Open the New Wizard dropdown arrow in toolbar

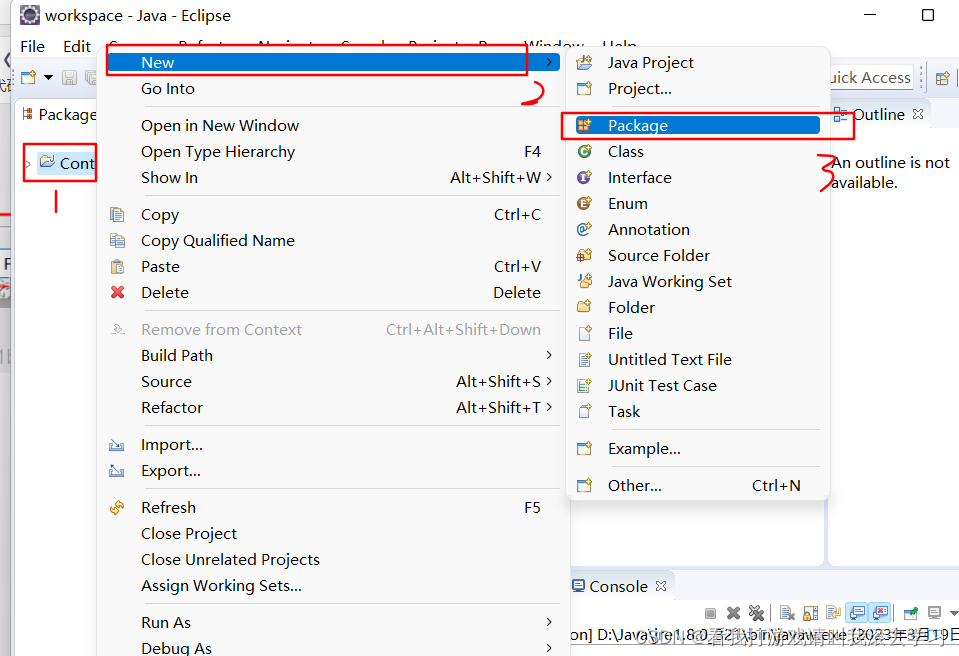point(47,77)
